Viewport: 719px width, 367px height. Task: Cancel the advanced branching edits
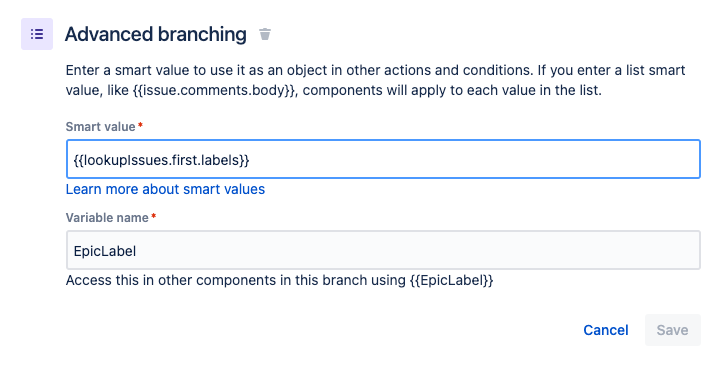(x=606, y=330)
